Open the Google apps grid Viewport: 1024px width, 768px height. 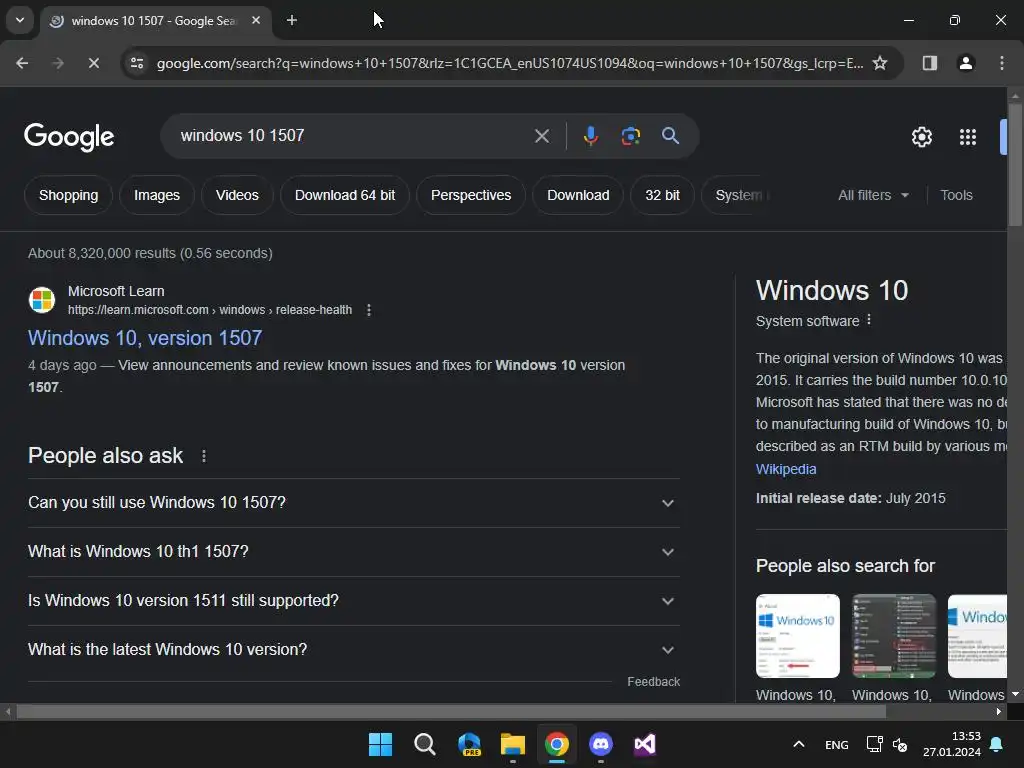click(968, 137)
